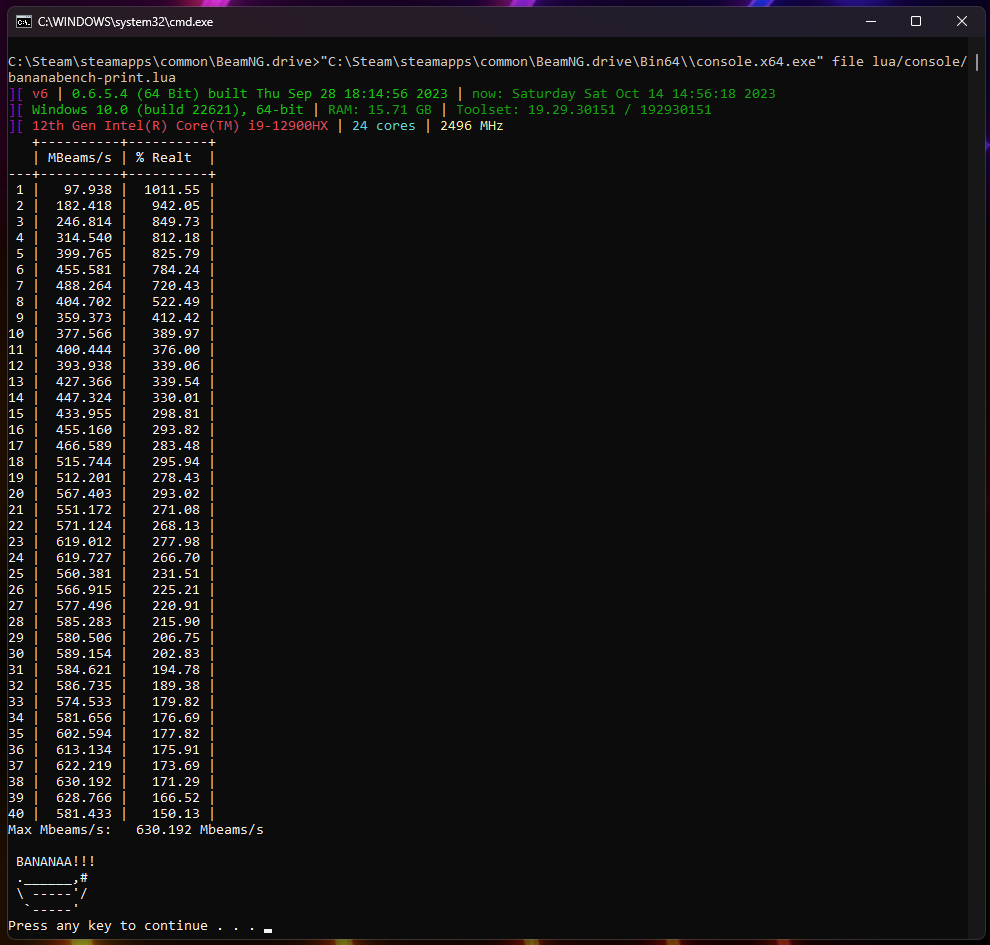Click the value 339.06 in row 12
The height and width of the screenshot is (945, 990).
176,366
